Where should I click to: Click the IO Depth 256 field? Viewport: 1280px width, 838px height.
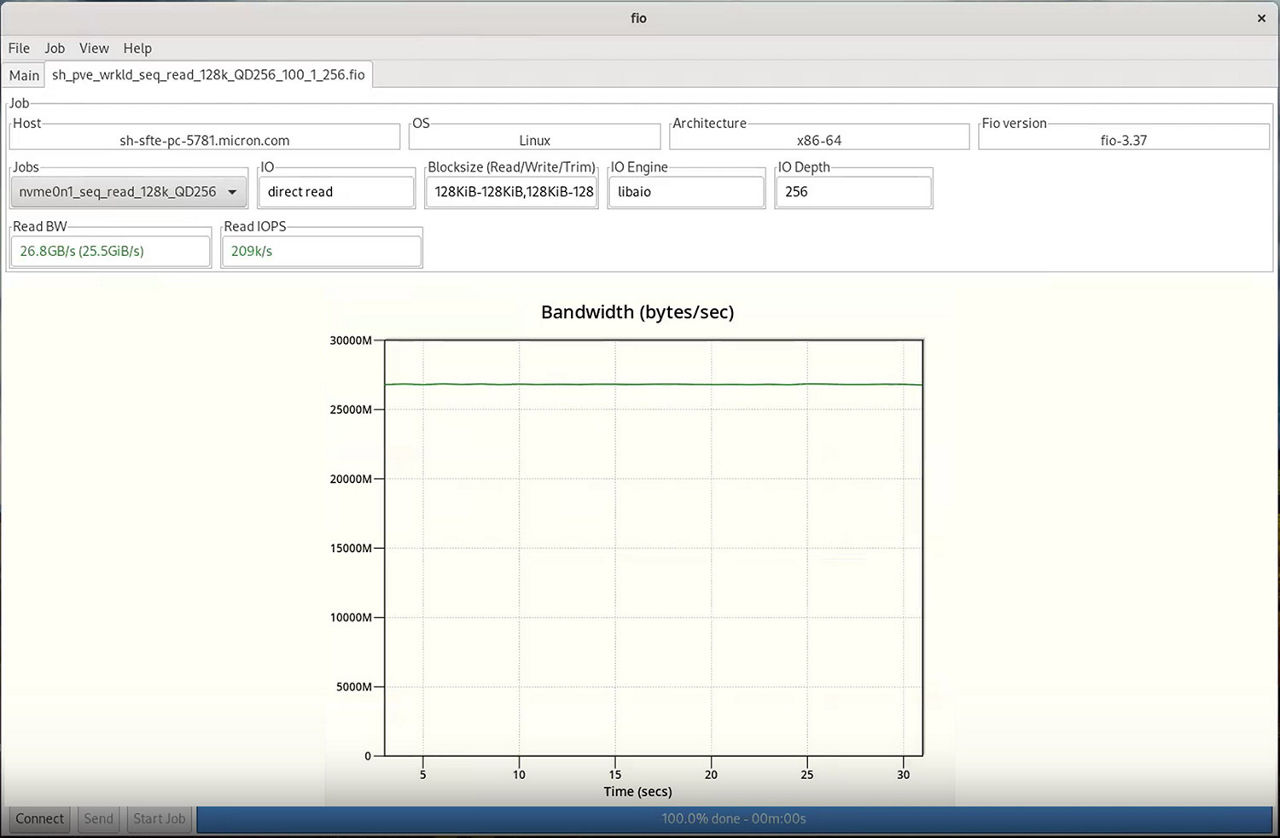(852, 191)
